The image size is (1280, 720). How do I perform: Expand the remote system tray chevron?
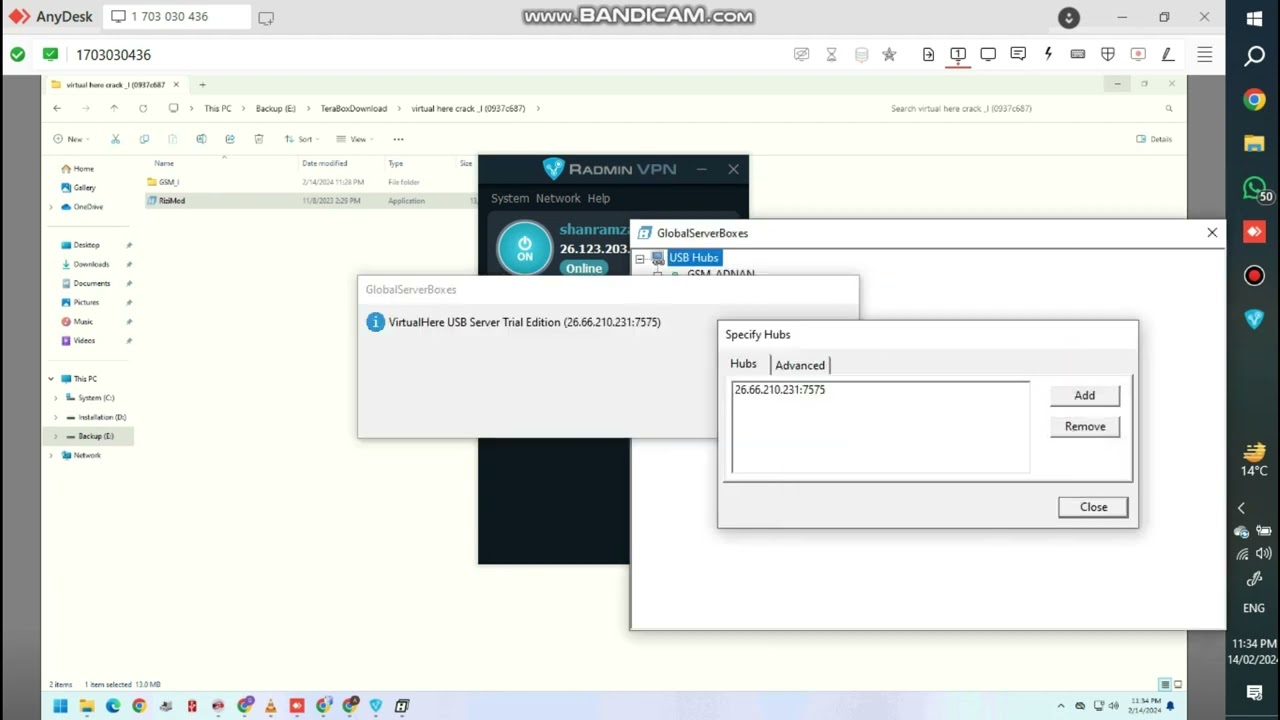pyautogui.click(x=1061, y=706)
